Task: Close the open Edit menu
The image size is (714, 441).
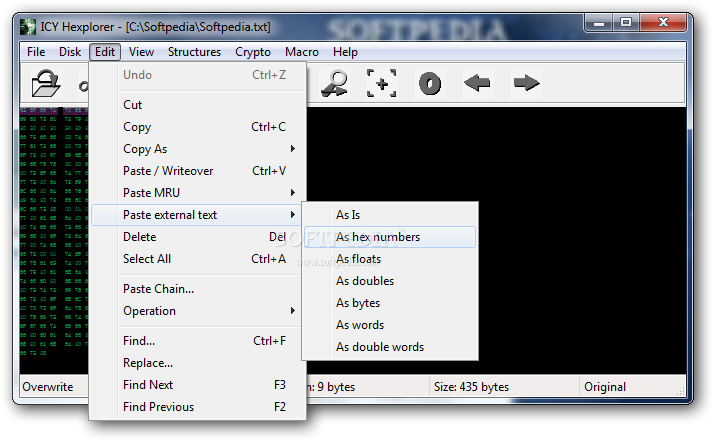Action: click(105, 52)
